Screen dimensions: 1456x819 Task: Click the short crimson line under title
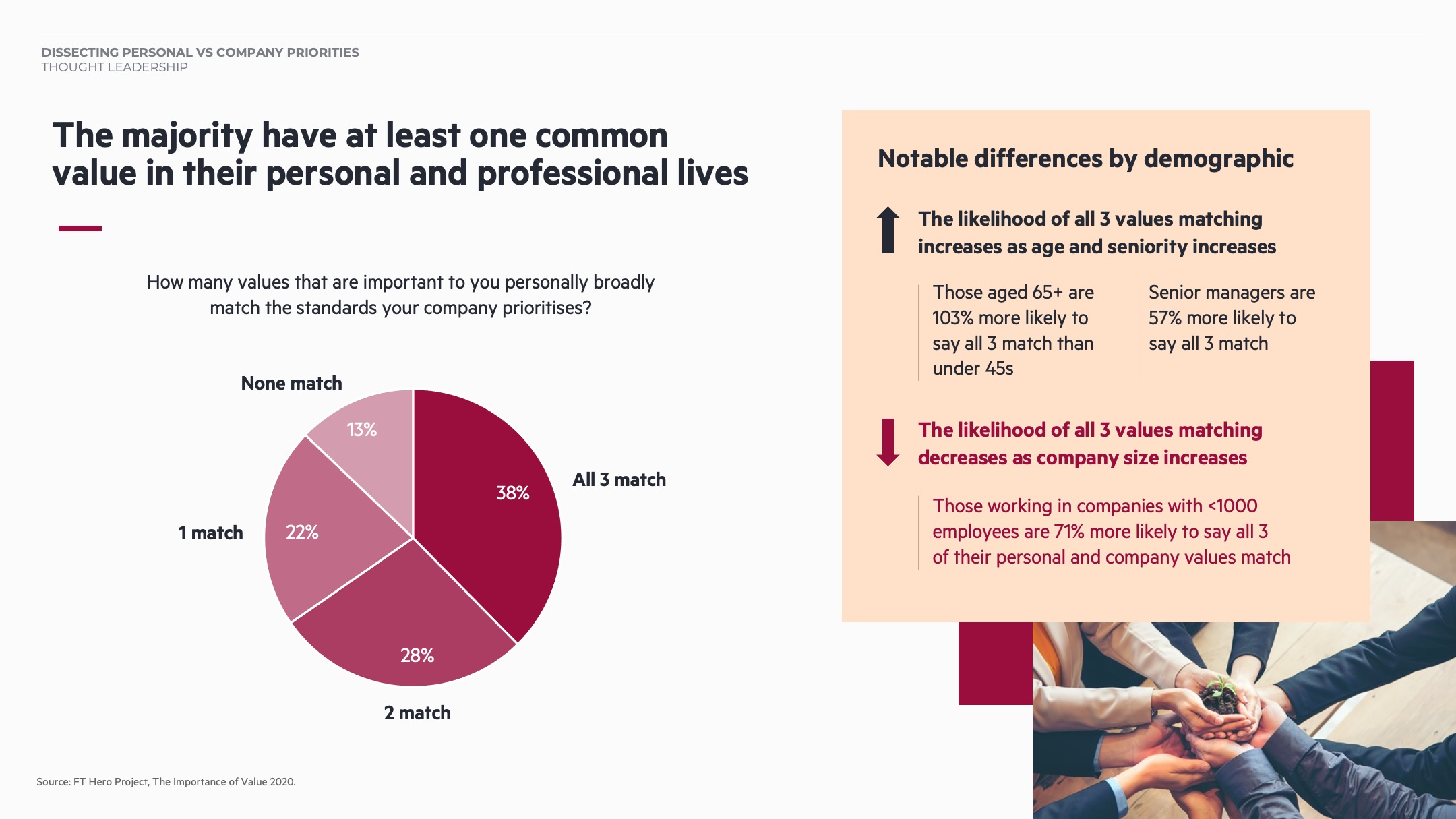point(80,229)
